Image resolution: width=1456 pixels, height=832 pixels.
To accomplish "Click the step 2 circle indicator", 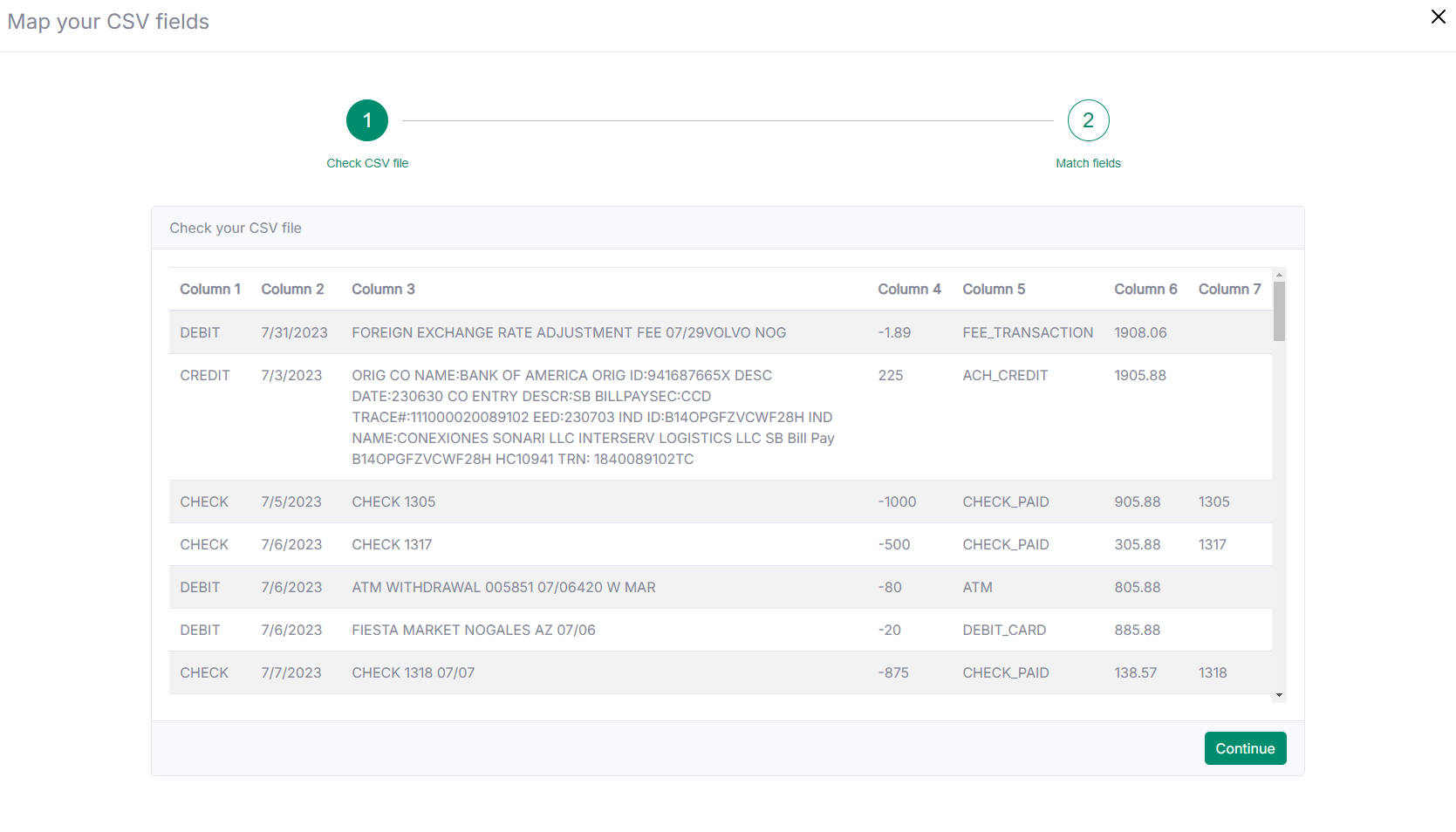I will click(1088, 120).
